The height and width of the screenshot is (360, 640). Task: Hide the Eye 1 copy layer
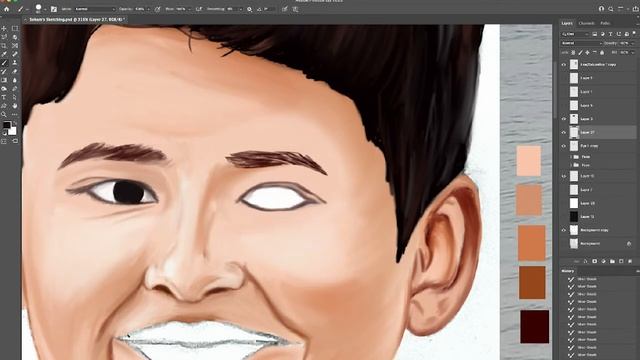[564, 146]
